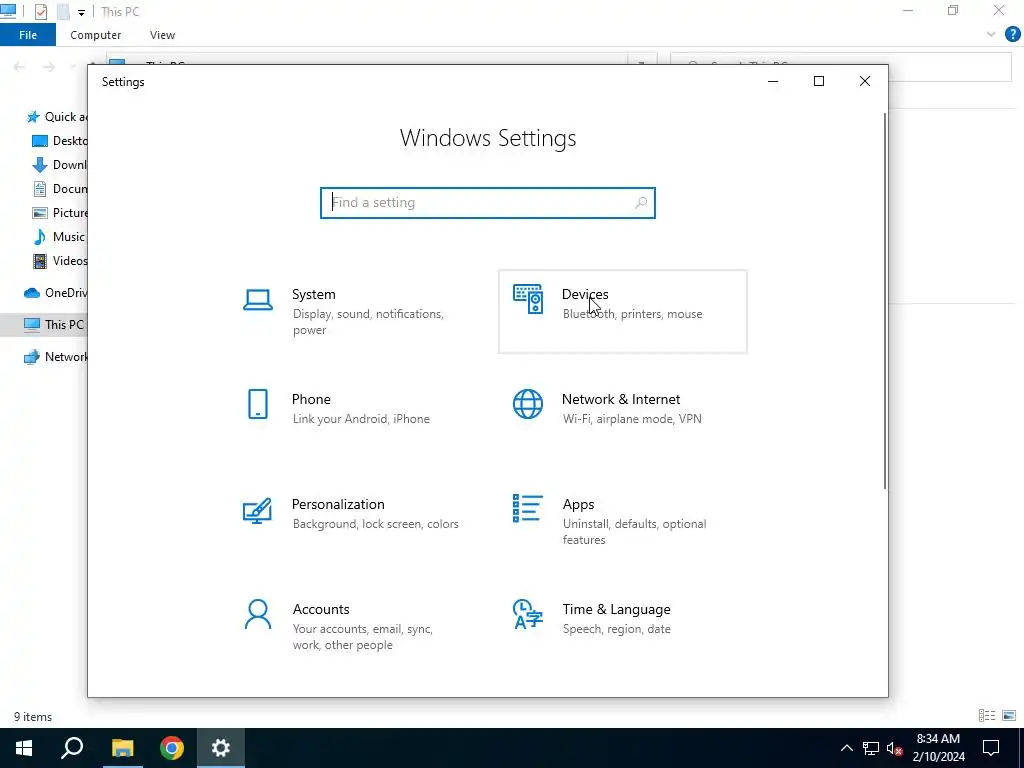Maximize the Settings window

[x=819, y=81]
